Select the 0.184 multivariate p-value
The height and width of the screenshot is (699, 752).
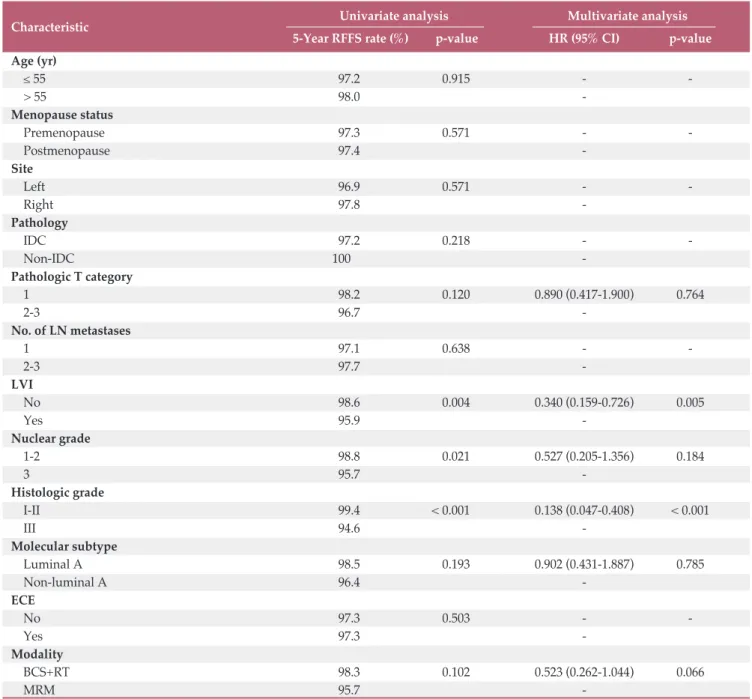point(690,456)
